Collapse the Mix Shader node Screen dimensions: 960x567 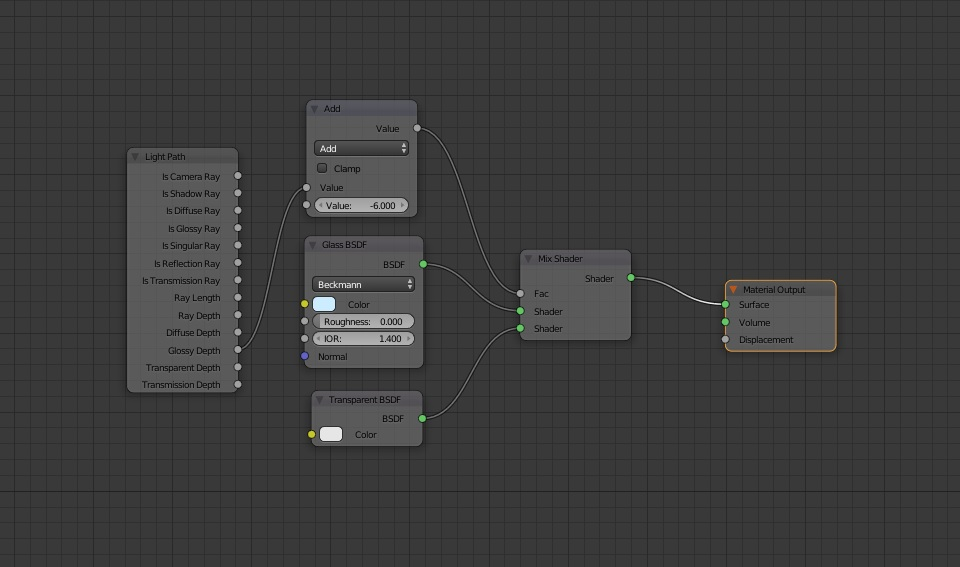[528, 259]
